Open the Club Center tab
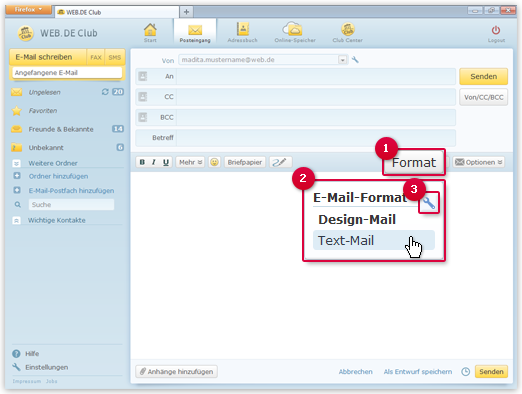 click(x=347, y=33)
